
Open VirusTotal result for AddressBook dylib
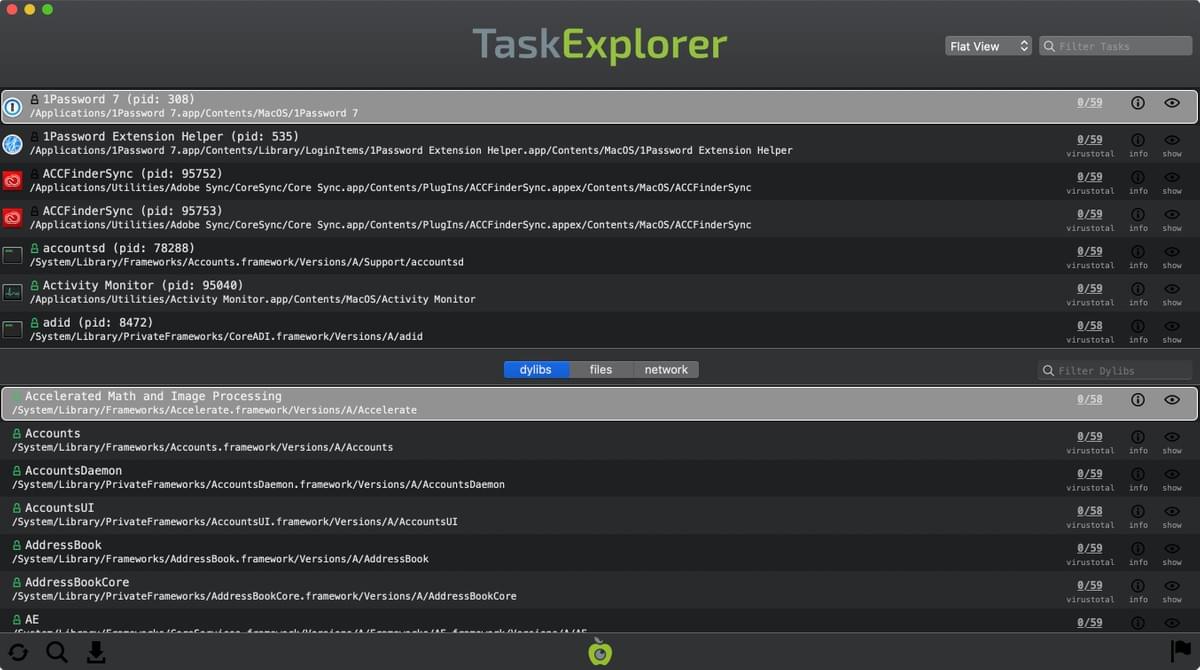(1090, 548)
